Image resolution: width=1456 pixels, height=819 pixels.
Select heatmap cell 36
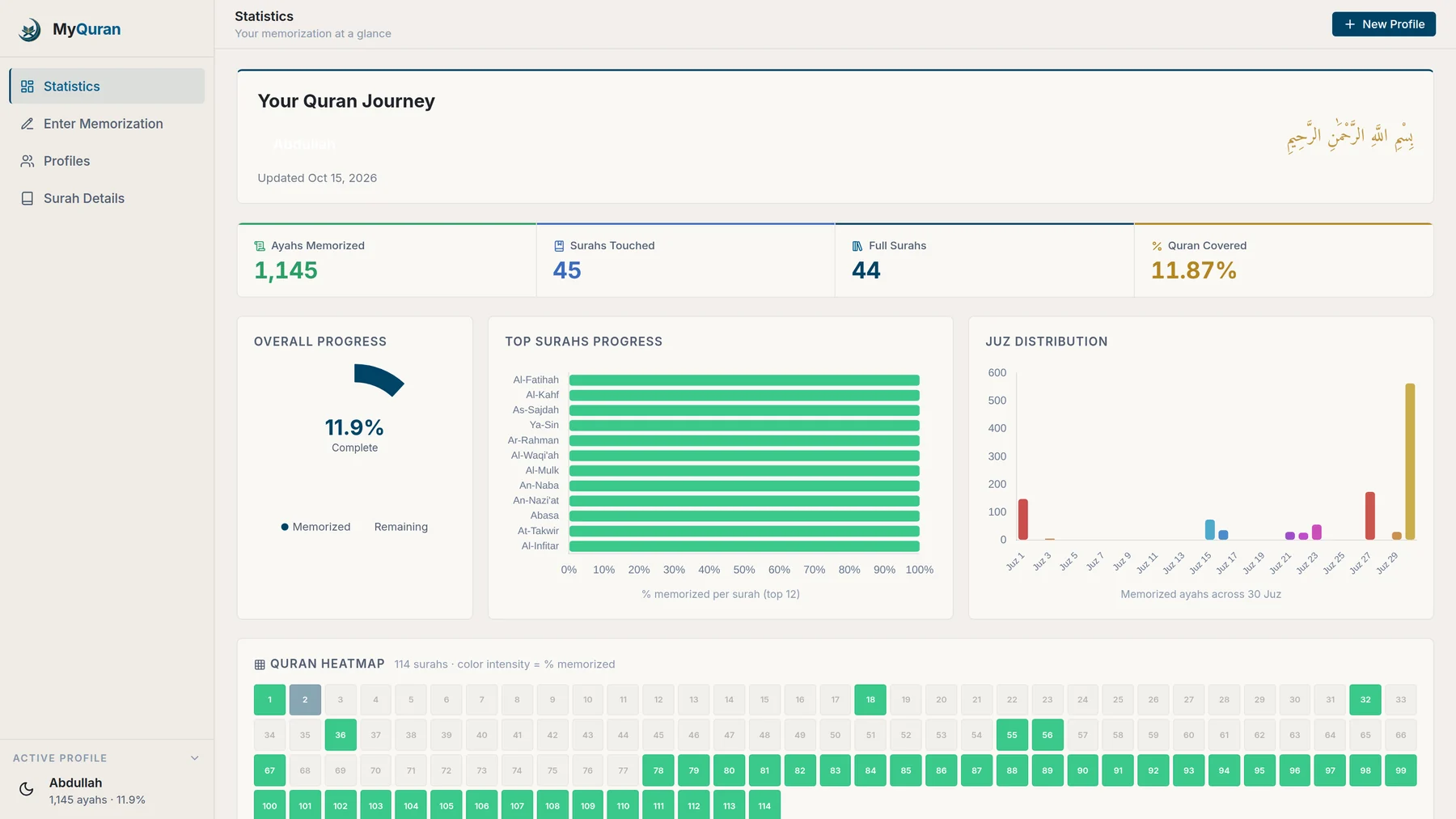click(341, 735)
